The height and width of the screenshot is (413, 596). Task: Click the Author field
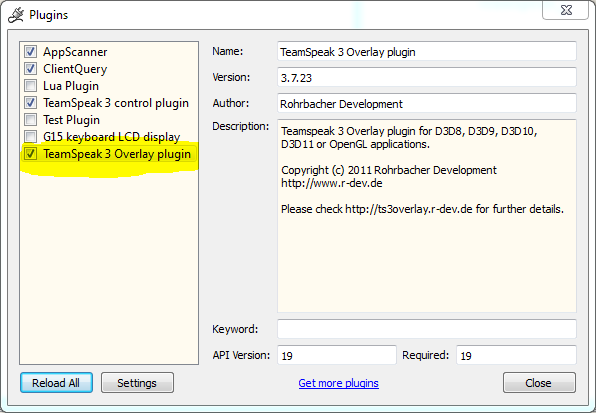tap(427, 103)
